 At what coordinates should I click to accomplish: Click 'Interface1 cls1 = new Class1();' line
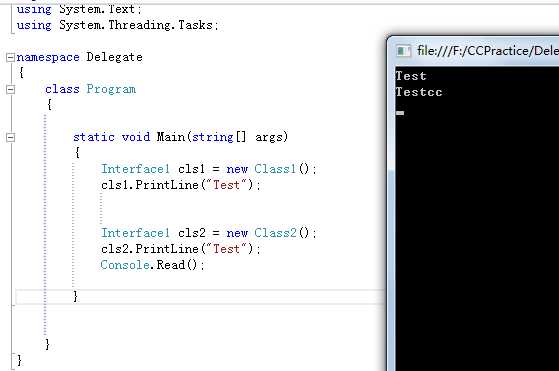coord(209,169)
